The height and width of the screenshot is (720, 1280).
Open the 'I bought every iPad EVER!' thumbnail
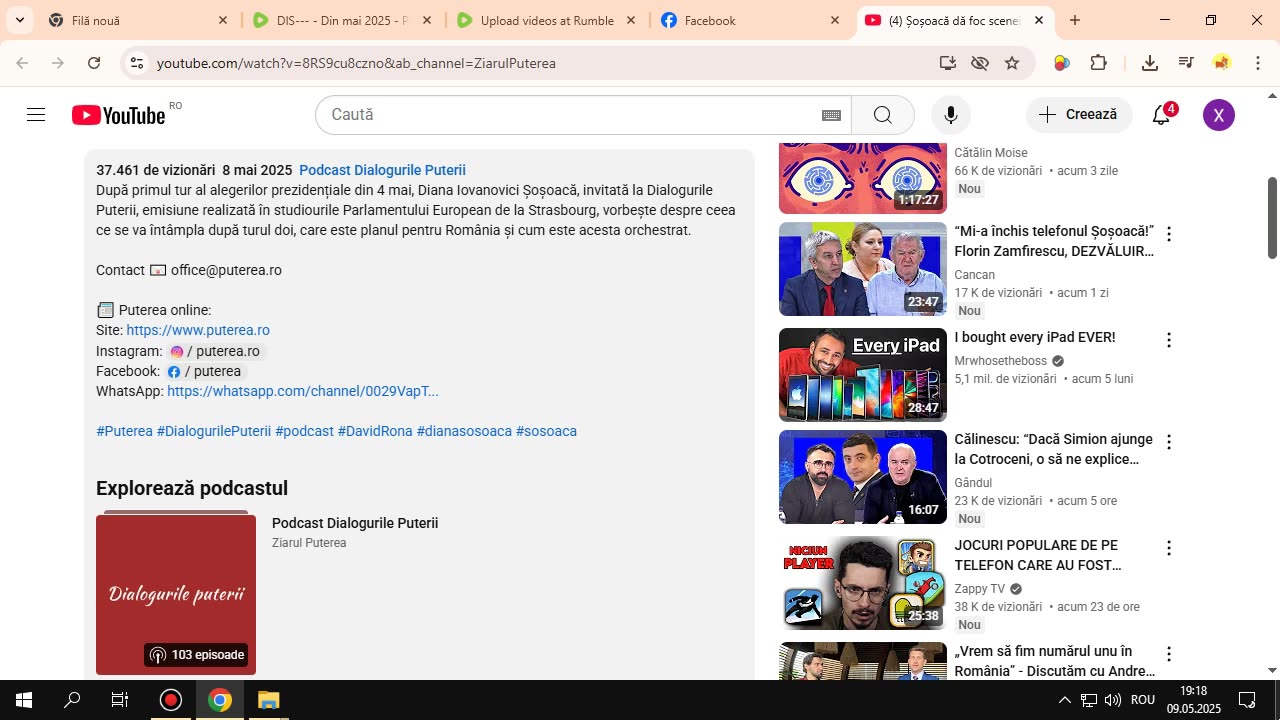[862, 375]
